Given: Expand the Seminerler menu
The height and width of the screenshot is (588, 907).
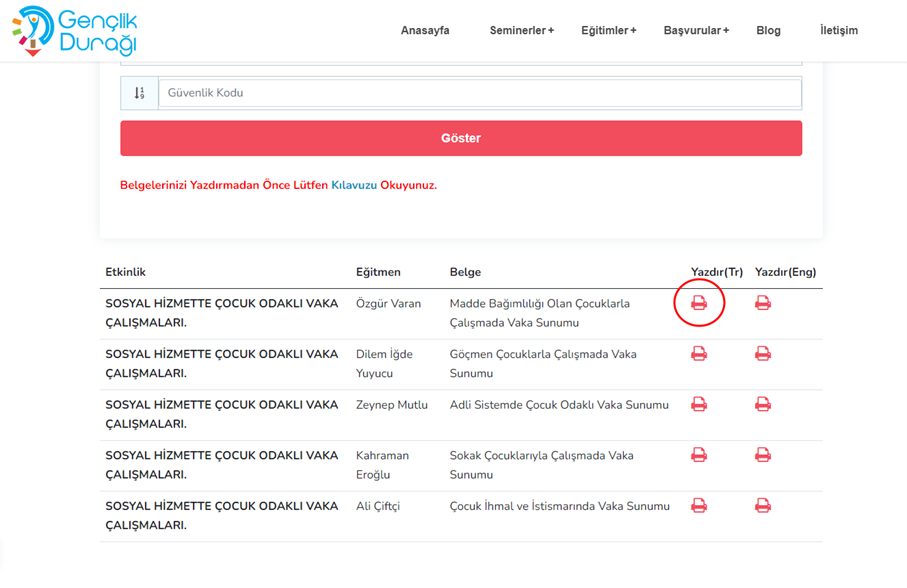Looking at the screenshot, I should pos(522,30).
